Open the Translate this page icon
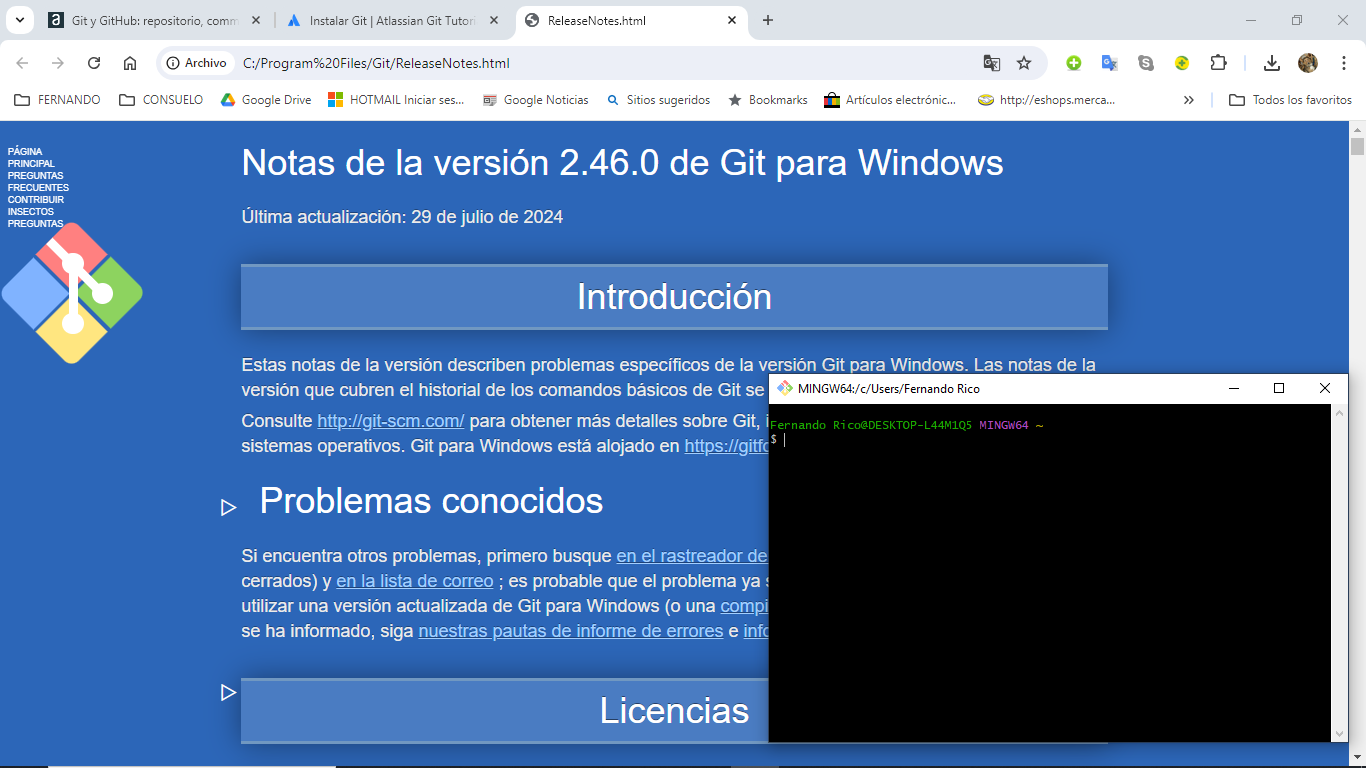The image size is (1366, 768). click(992, 63)
